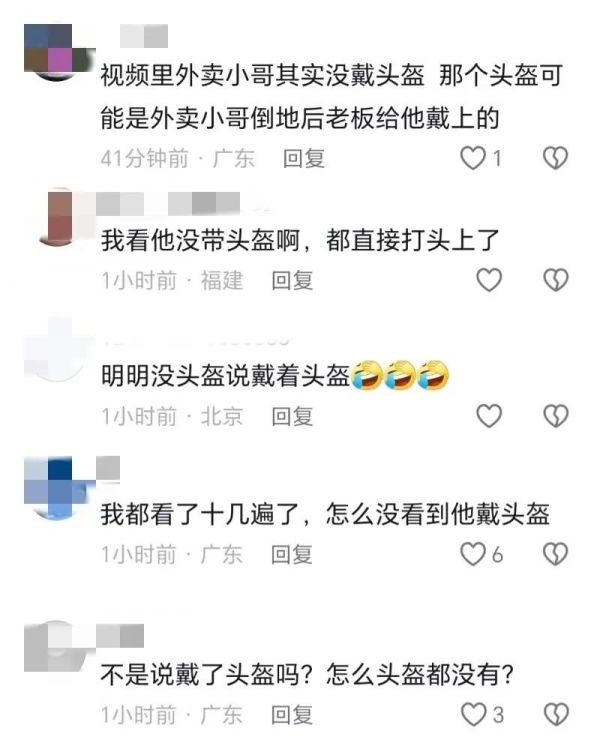600x752 pixels.
Task: Open the blue pixelated avatar profile
Action: point(58,488)
